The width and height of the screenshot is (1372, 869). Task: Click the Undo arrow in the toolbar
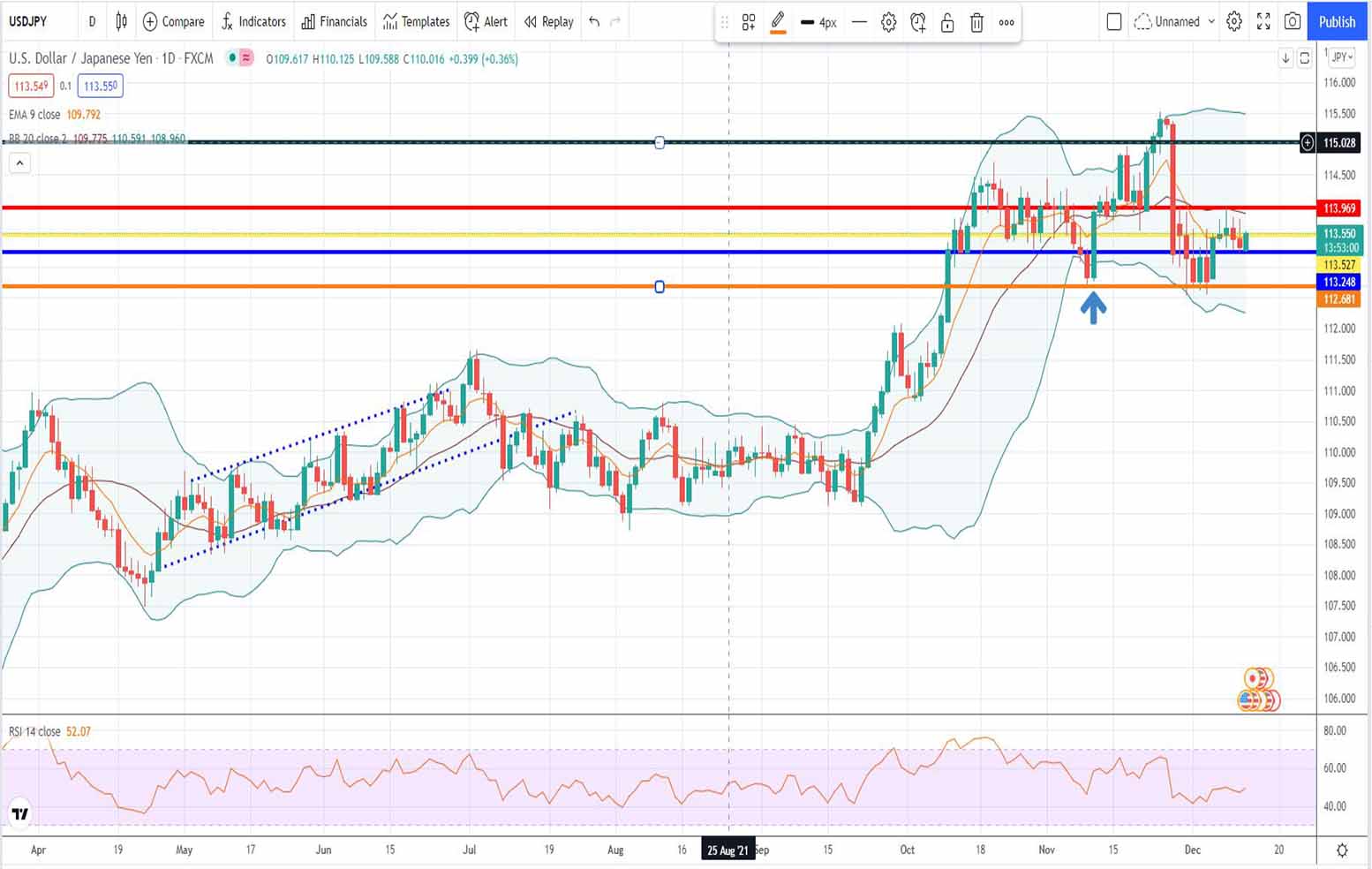tap(594, 21)
